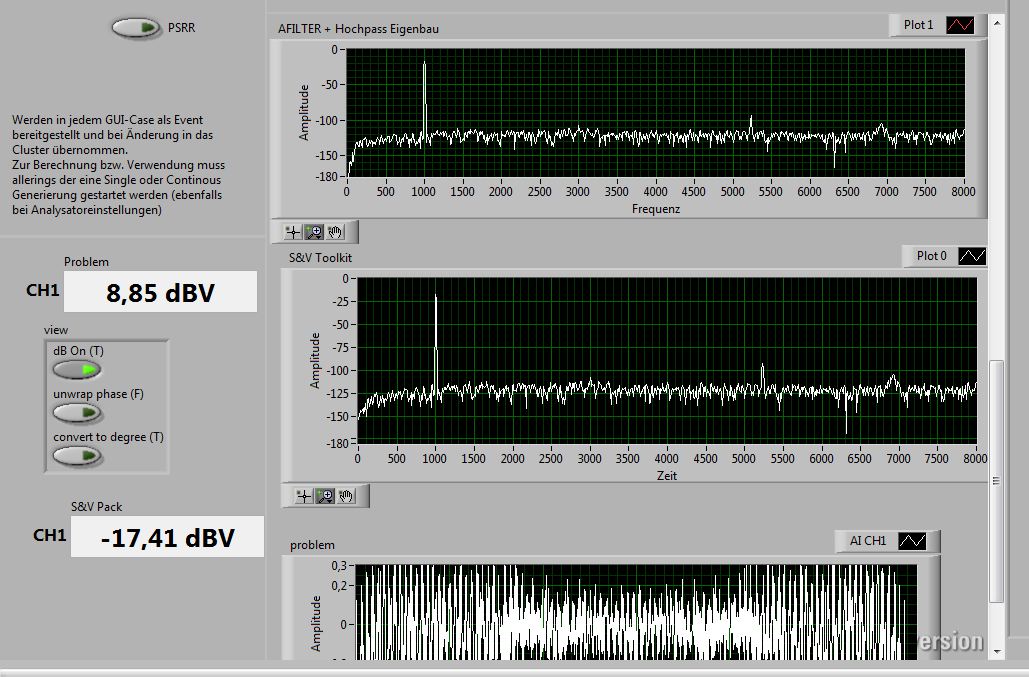
Task: Click the problem waveform graph area
Action: click(635, 612)
